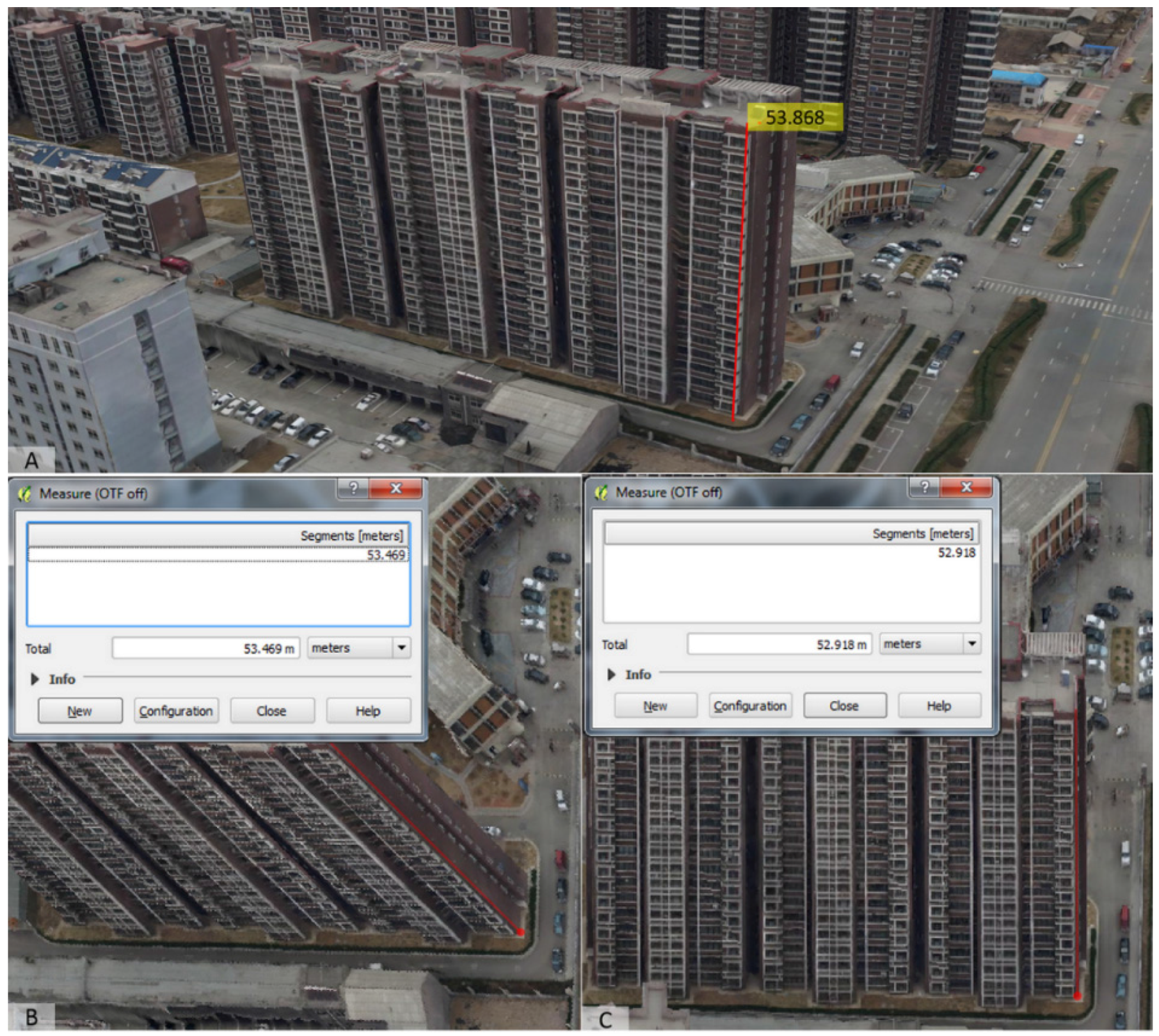Screen dimensions: 1159x1036
Task: Expand Info section in right Measure dialog
Action: point(611,674)
